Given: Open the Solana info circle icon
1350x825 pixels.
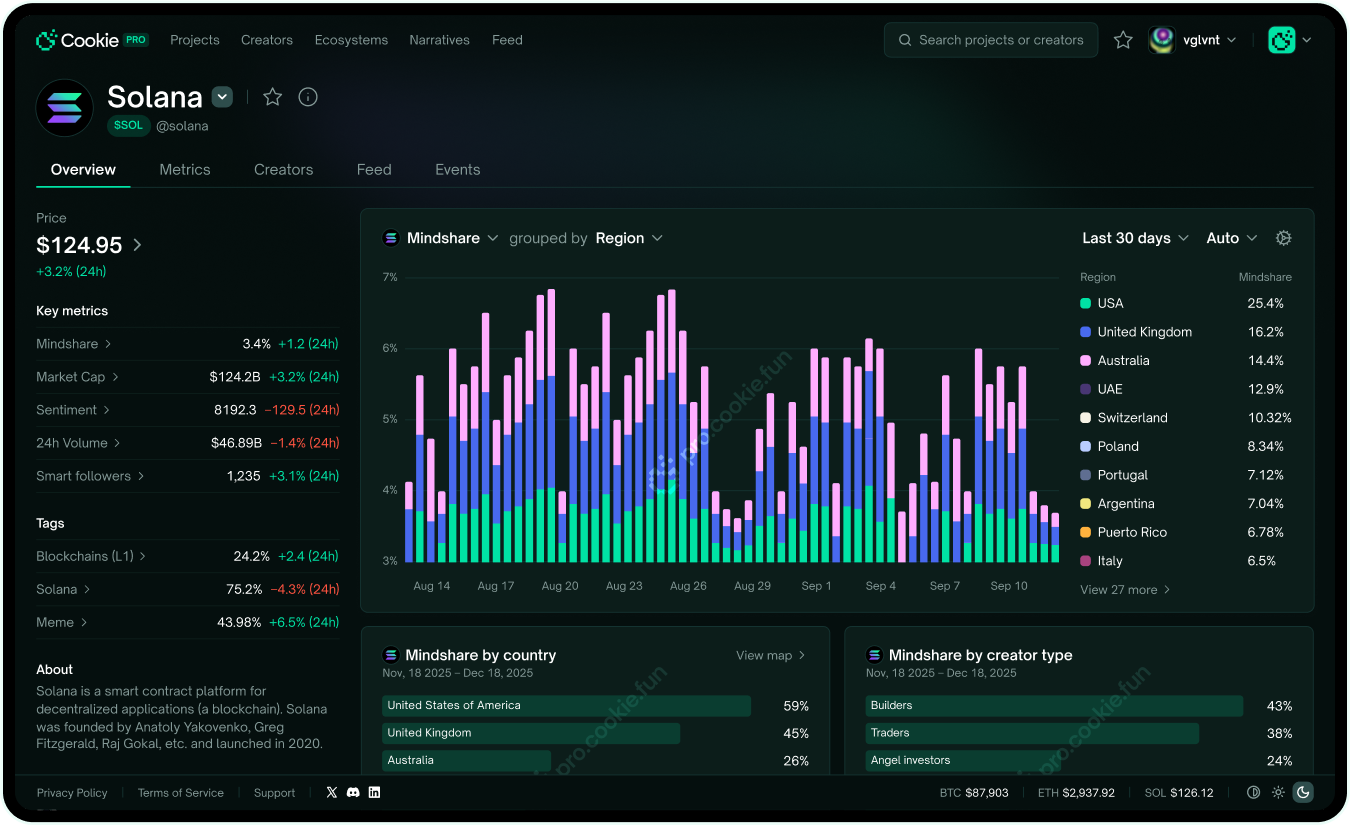Looking at the screenshot, I should tap(308, 97).
